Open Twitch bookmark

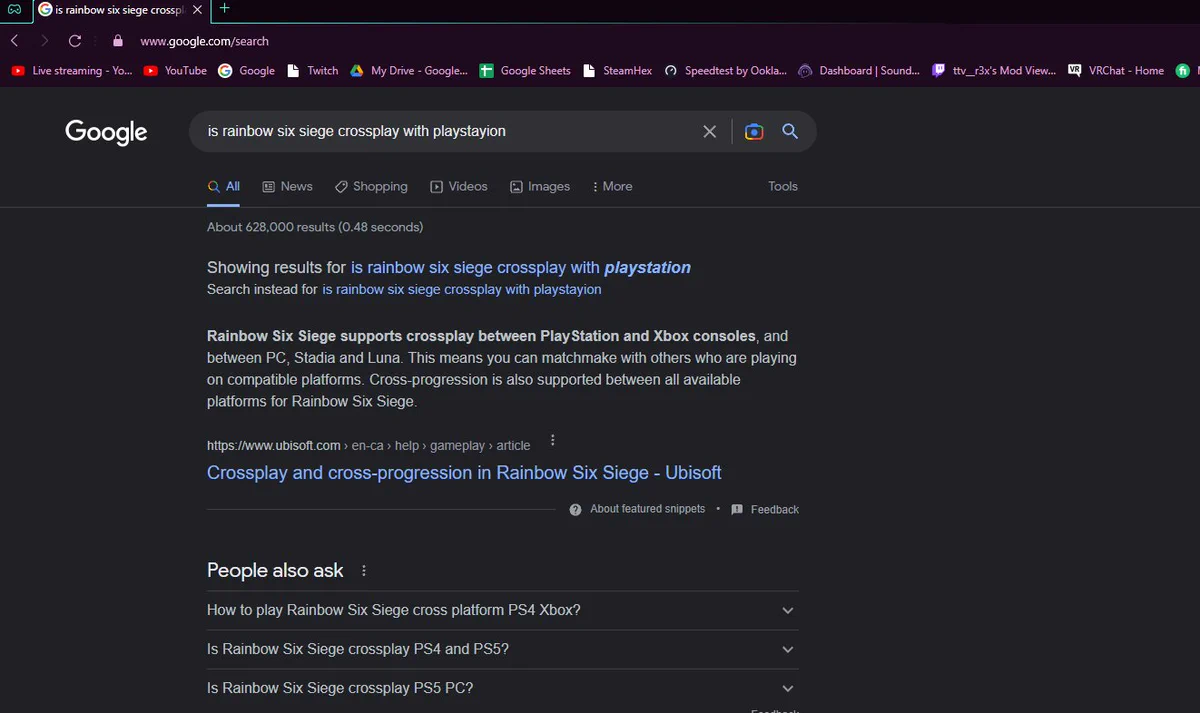click(x=313, y=71)
